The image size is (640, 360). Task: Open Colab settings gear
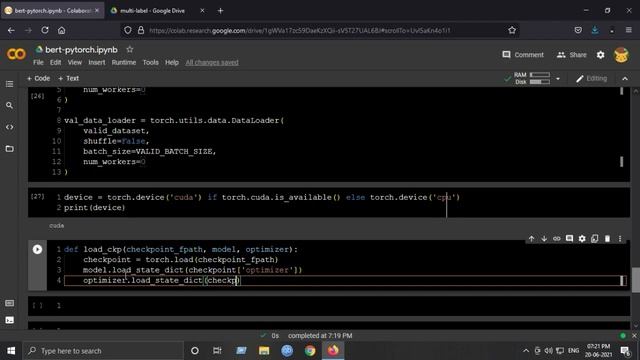(600, 55)
